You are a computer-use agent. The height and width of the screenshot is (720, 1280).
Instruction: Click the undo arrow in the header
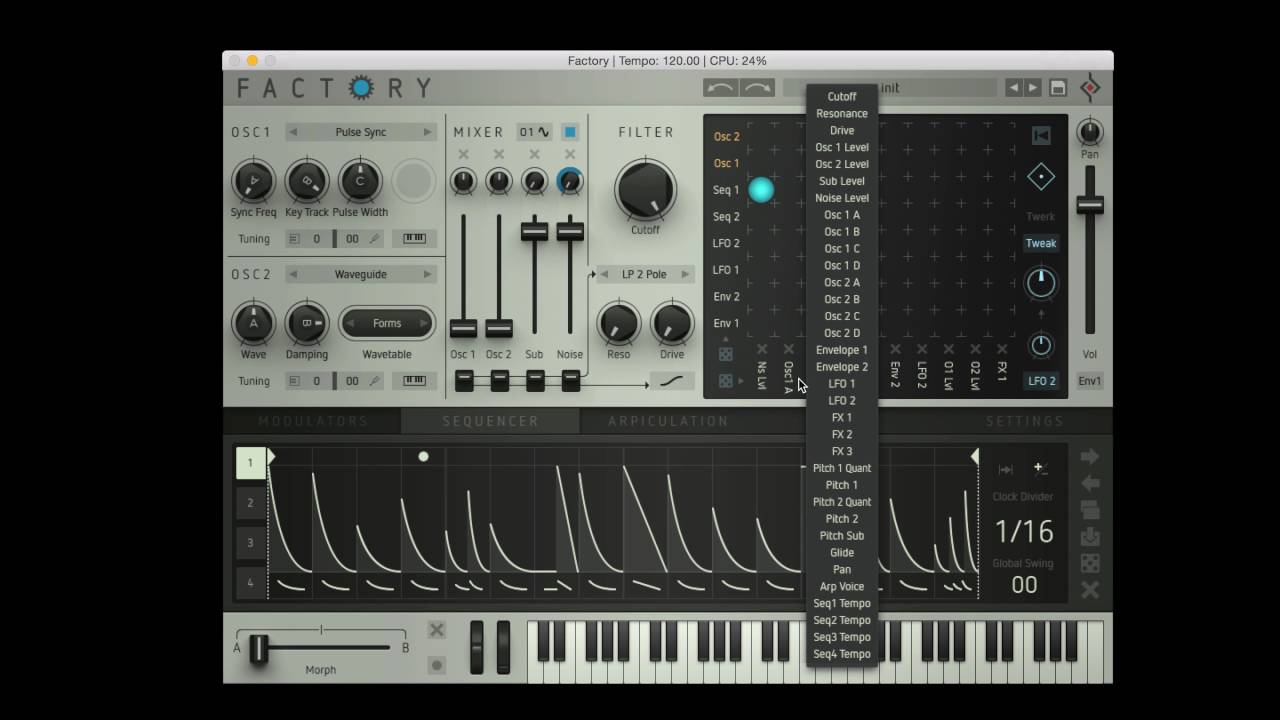click(721, 88)
